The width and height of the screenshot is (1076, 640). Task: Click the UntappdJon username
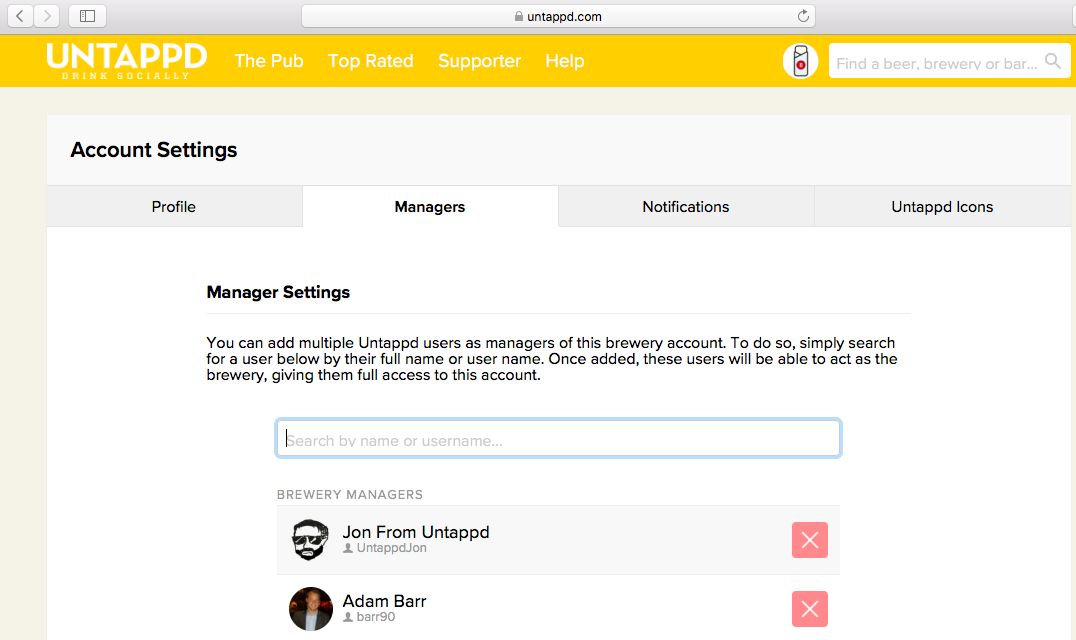391,548
